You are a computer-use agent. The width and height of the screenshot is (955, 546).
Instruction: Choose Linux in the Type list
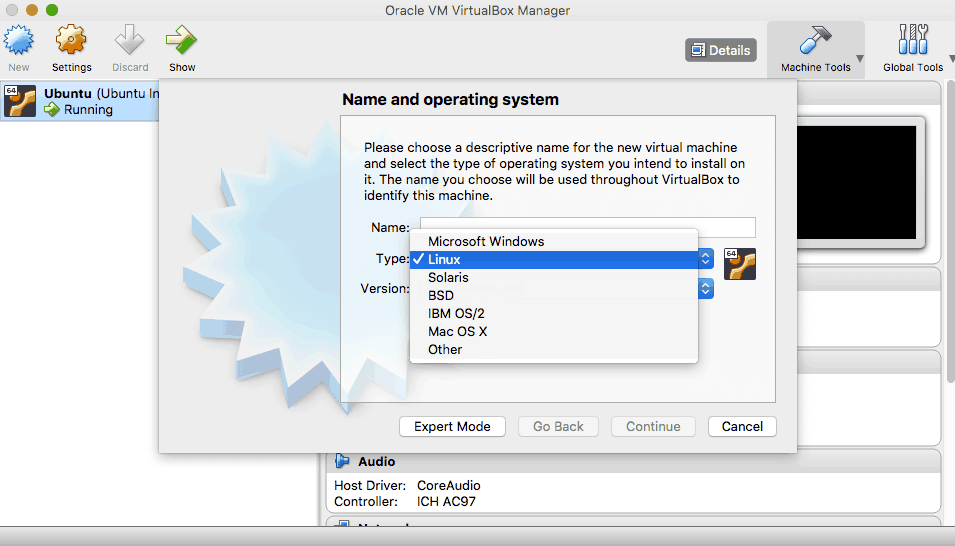pos(554,260)
